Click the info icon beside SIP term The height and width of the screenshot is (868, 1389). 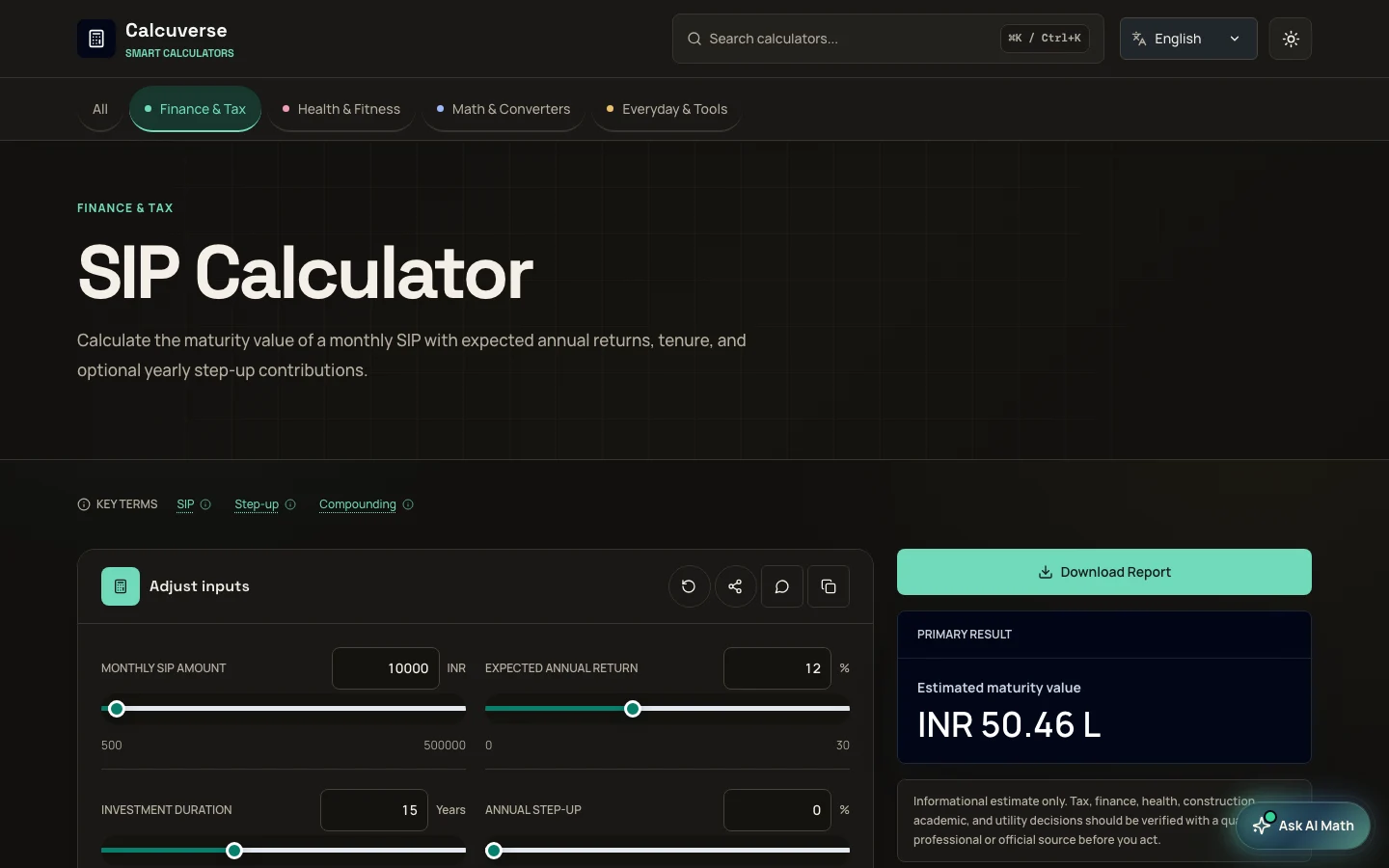205,504
